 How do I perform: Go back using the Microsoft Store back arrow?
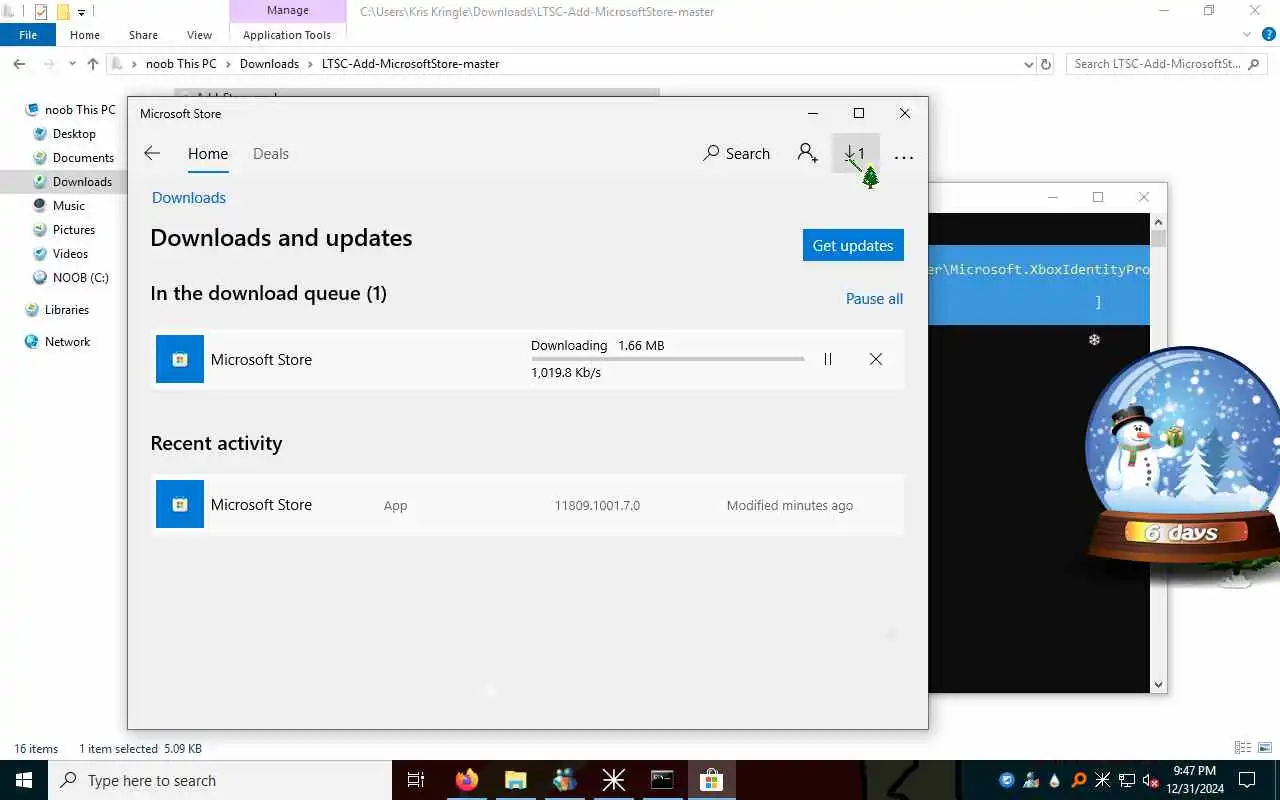(152, 154)
